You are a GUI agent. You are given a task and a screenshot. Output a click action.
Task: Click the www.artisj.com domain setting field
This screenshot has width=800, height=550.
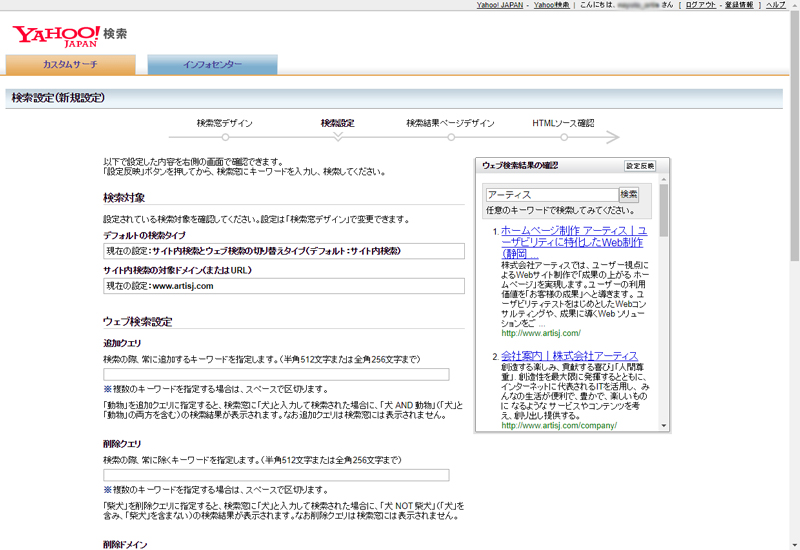[284, 286]
